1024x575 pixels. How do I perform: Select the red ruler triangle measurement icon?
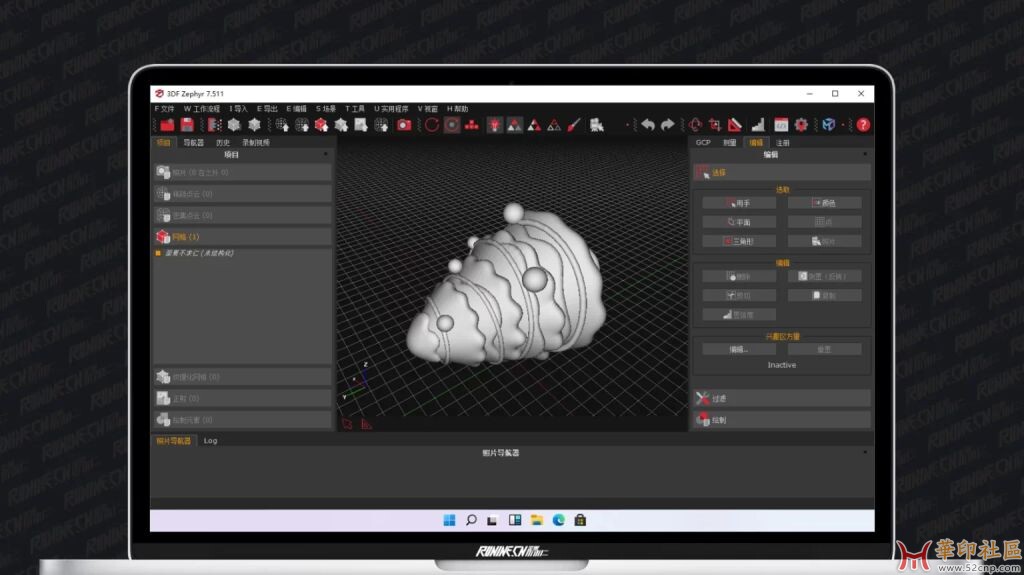coord(735,125)
